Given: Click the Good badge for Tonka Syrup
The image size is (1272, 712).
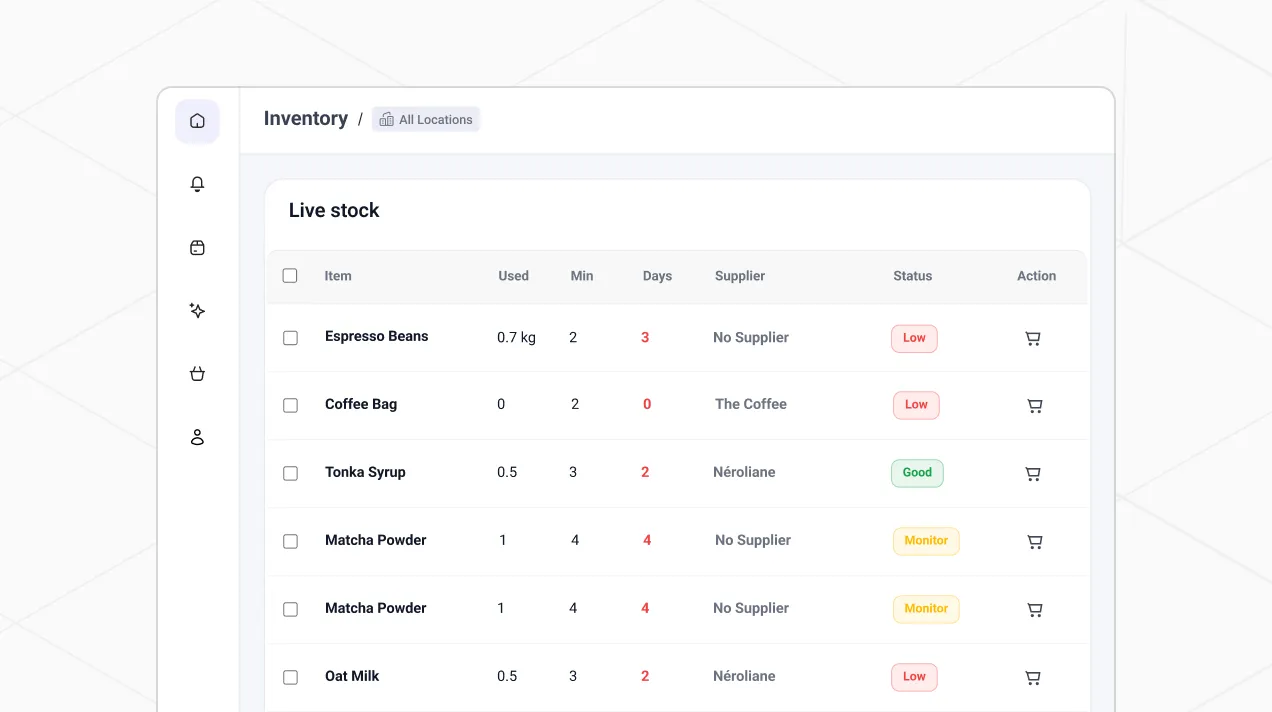Looking at the screenshot, I should (917, 473).
